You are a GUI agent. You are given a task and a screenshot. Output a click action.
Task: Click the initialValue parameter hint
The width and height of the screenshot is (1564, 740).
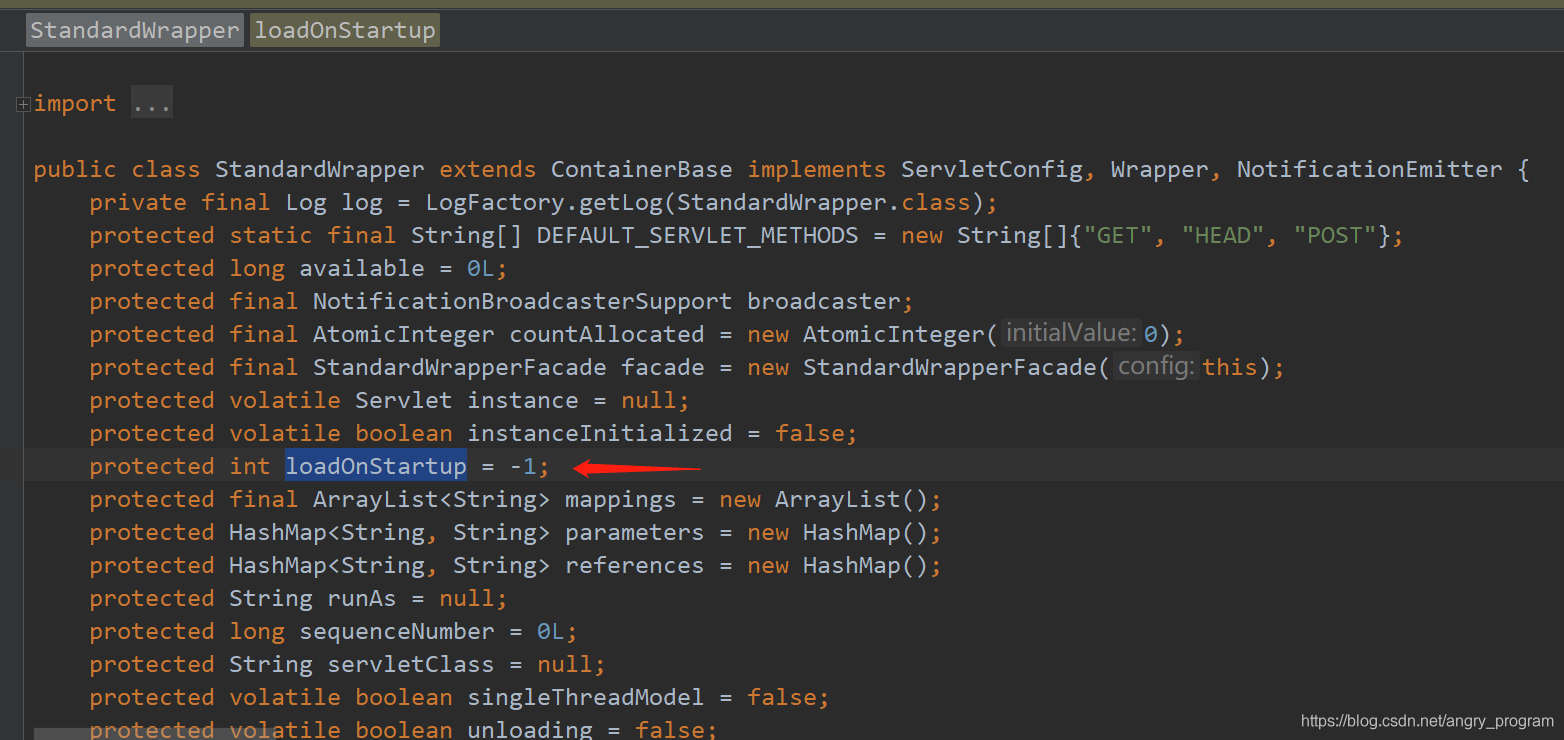(x=1071, y=333)
